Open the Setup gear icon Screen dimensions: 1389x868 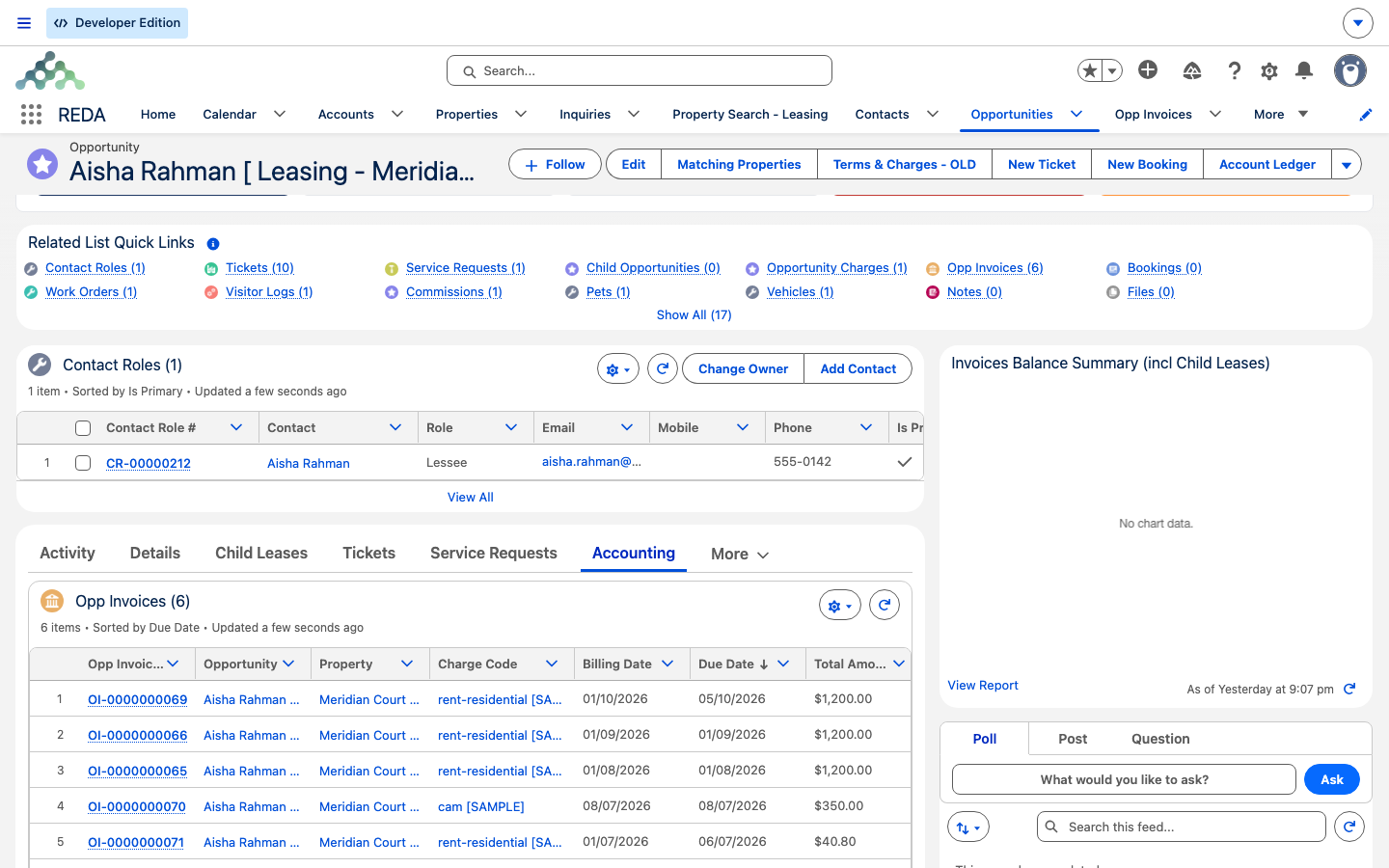(x=1269, y=70)
